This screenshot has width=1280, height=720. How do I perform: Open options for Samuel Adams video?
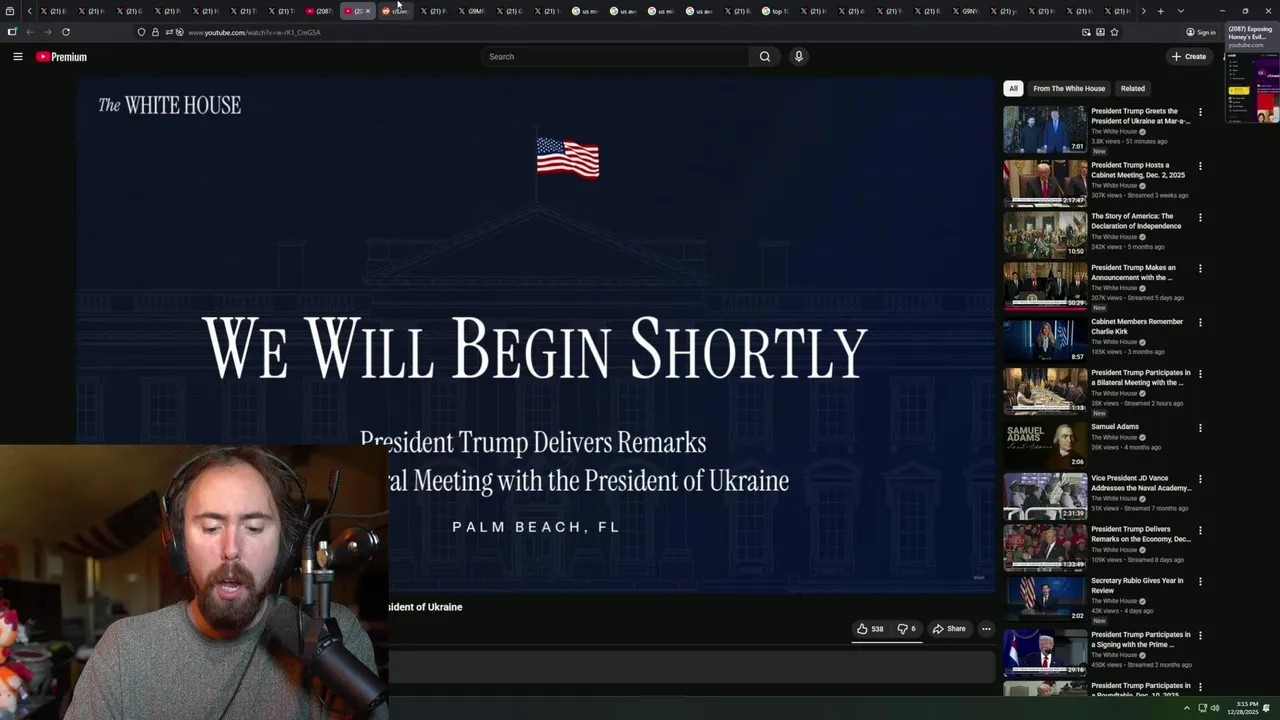(1200, 428)
